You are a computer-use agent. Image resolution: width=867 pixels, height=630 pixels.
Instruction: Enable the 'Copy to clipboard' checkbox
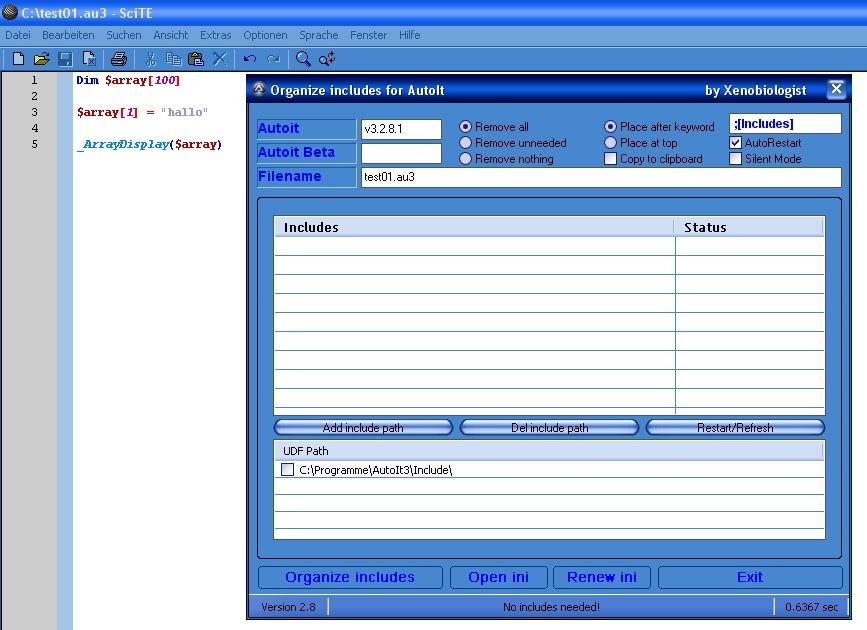[x=610, y=159]
